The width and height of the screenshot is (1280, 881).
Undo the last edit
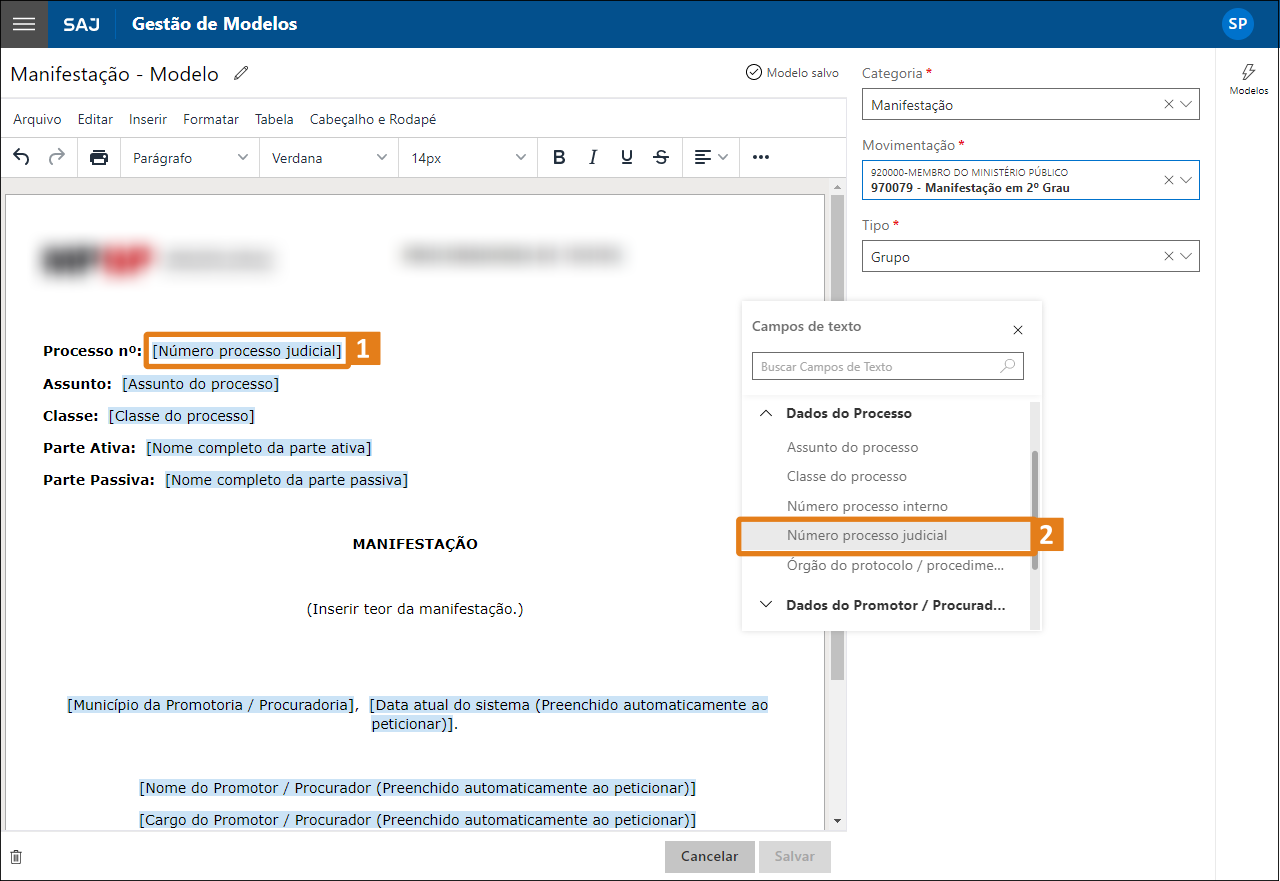[x=22, y=157]
